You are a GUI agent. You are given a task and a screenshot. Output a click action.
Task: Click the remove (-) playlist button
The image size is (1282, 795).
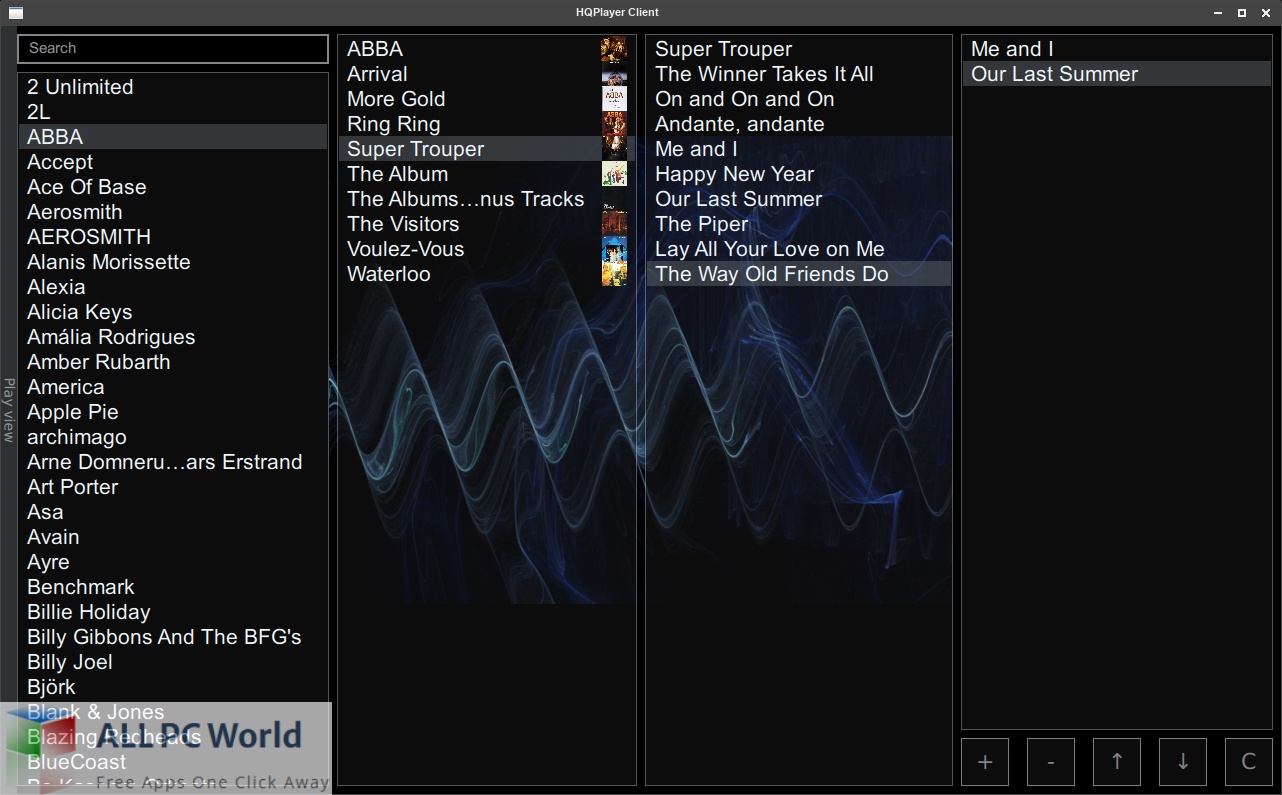coord(1051,762)
